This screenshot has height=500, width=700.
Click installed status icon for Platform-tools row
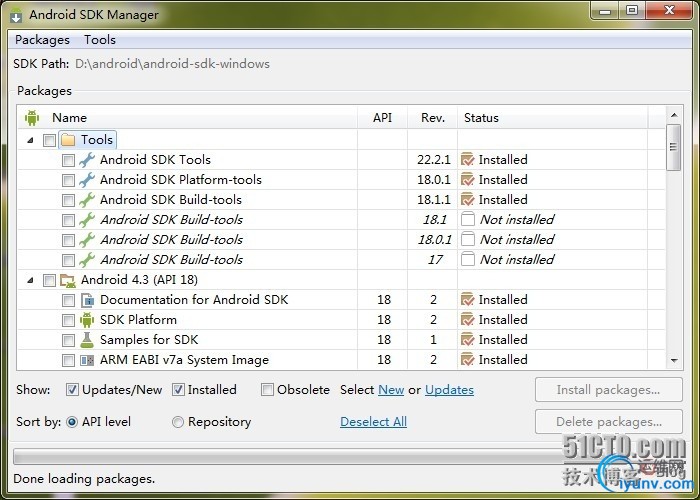coord(467,179)
